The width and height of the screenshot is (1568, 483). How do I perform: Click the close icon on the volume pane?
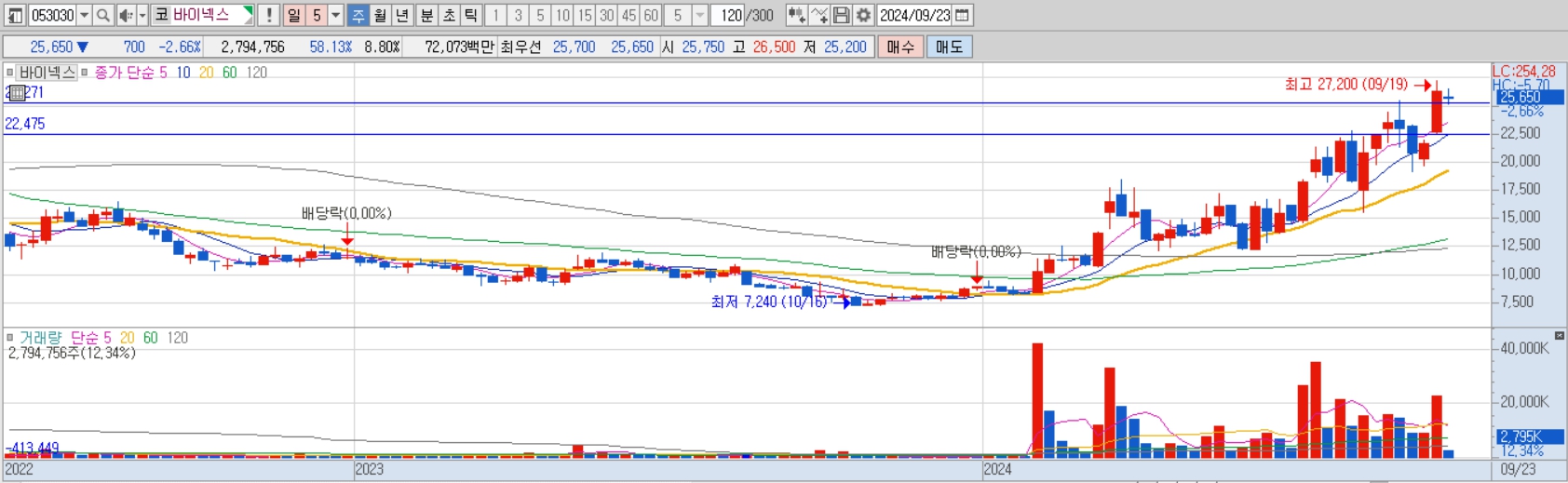pyautogui.click(x=1560, y=335)
